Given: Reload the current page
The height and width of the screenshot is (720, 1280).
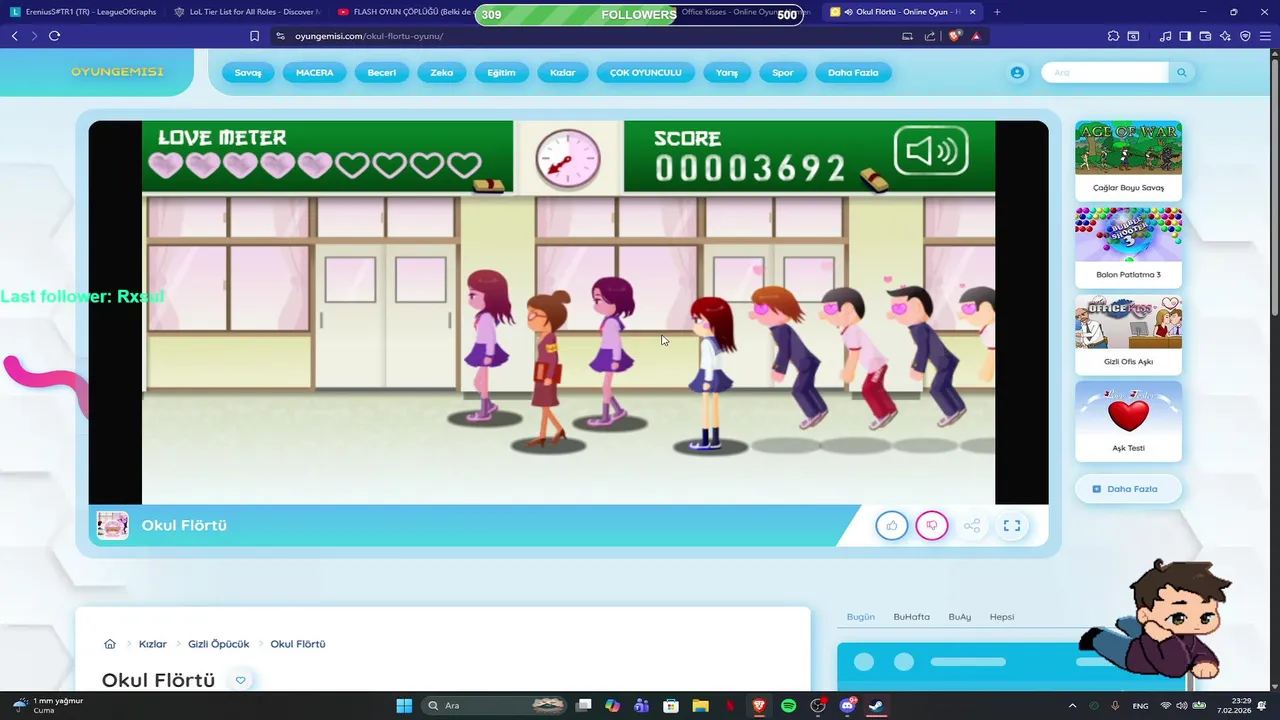Looking at the screenshot, I should (54, 36).
